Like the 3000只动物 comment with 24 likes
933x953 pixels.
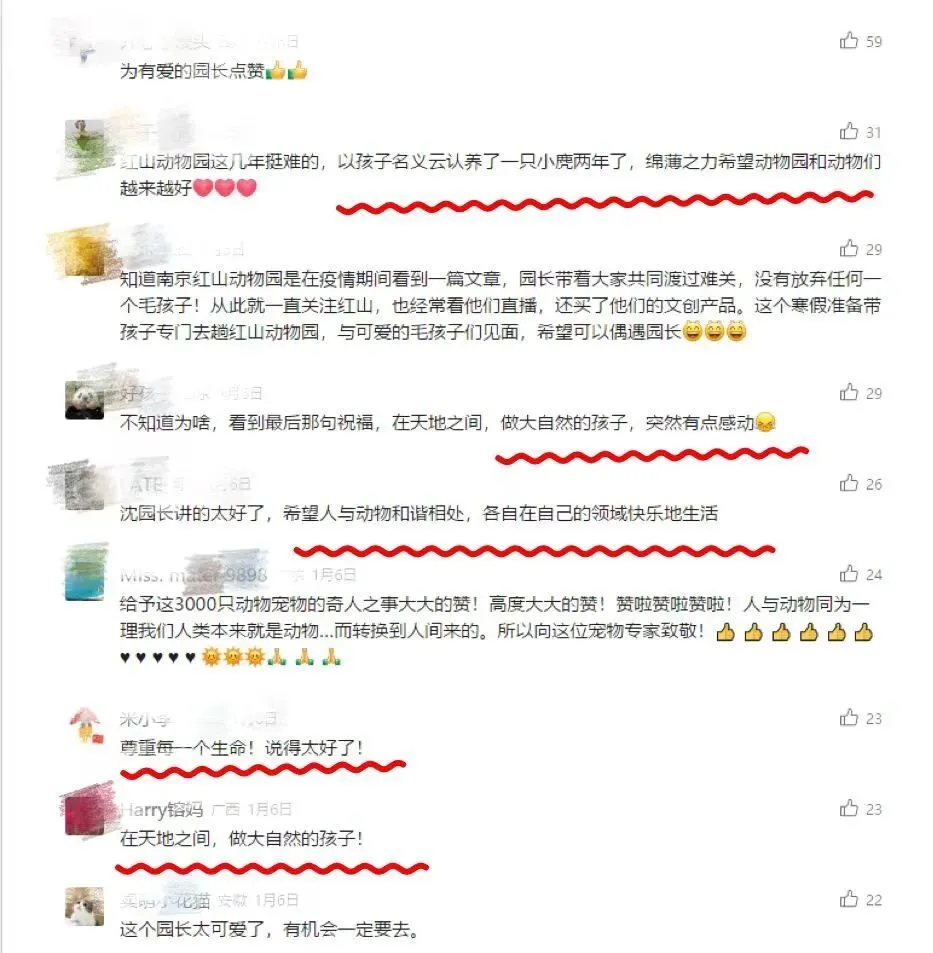tap(849, 573)
